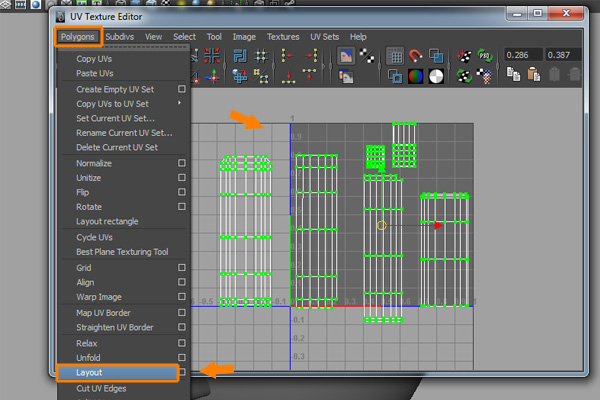
Task: Click the copy UVs clipboard icon
Action: (x=513, y=76)
